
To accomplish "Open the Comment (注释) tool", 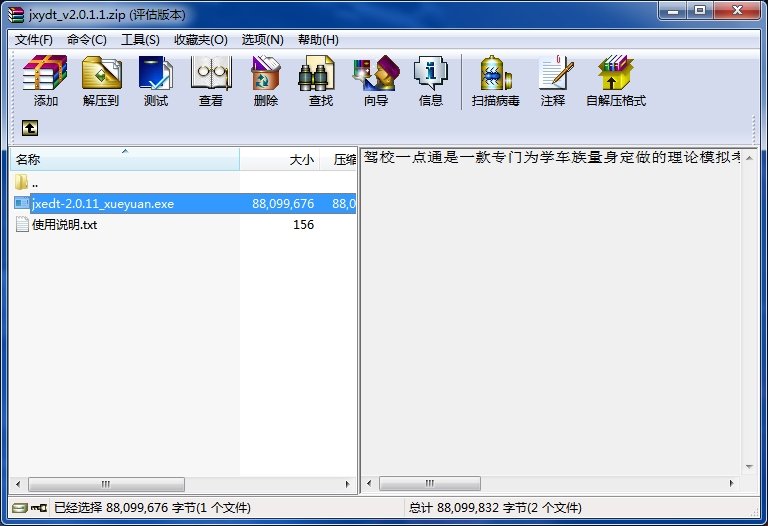I will coord(553,80).
